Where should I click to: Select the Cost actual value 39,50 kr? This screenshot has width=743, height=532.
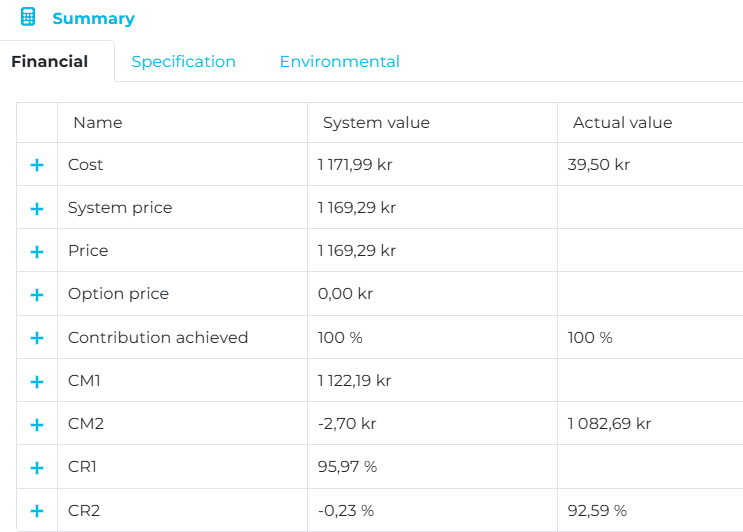(x=598, y=165)
